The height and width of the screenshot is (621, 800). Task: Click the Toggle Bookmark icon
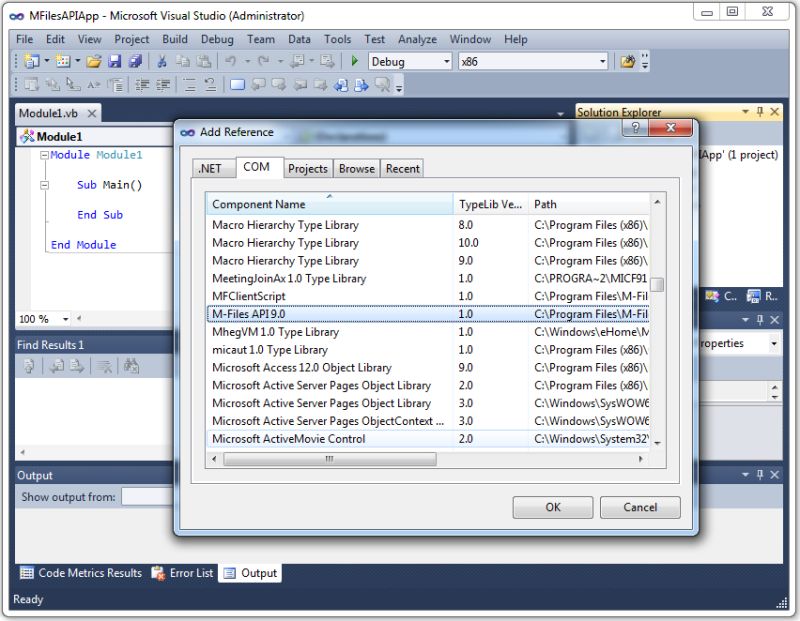(237, 85)
